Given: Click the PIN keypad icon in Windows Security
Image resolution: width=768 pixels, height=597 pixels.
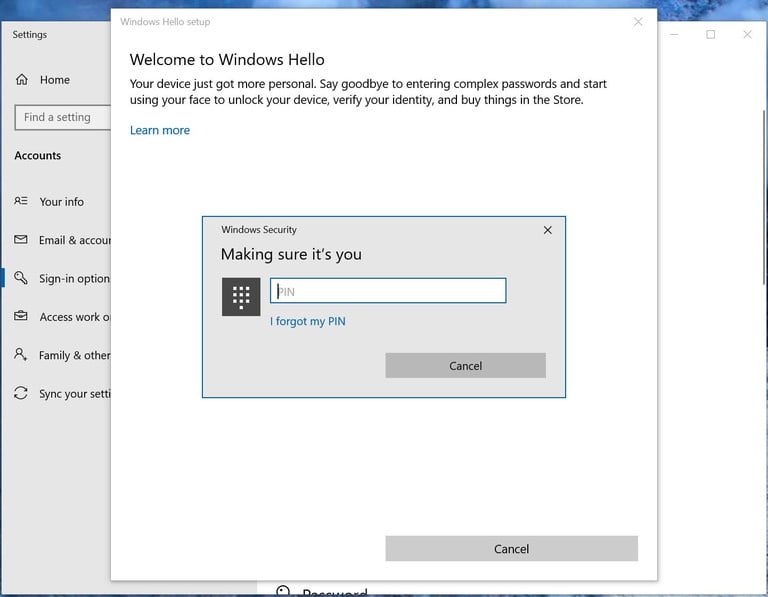Looking at the screenshot, I should pos(241,297).
